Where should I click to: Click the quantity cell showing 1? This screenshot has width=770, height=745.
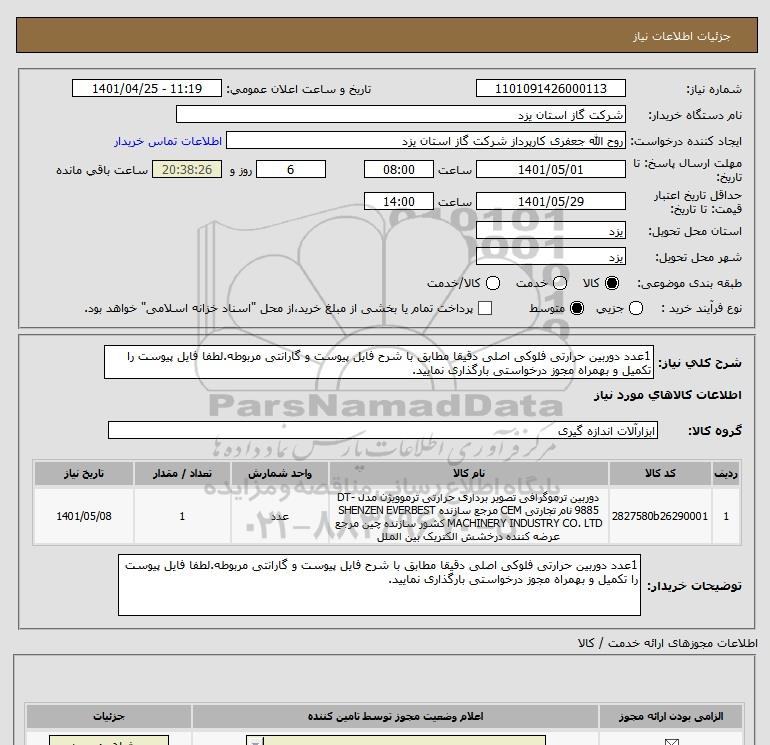pyautogui.click(x=182, y=516)
